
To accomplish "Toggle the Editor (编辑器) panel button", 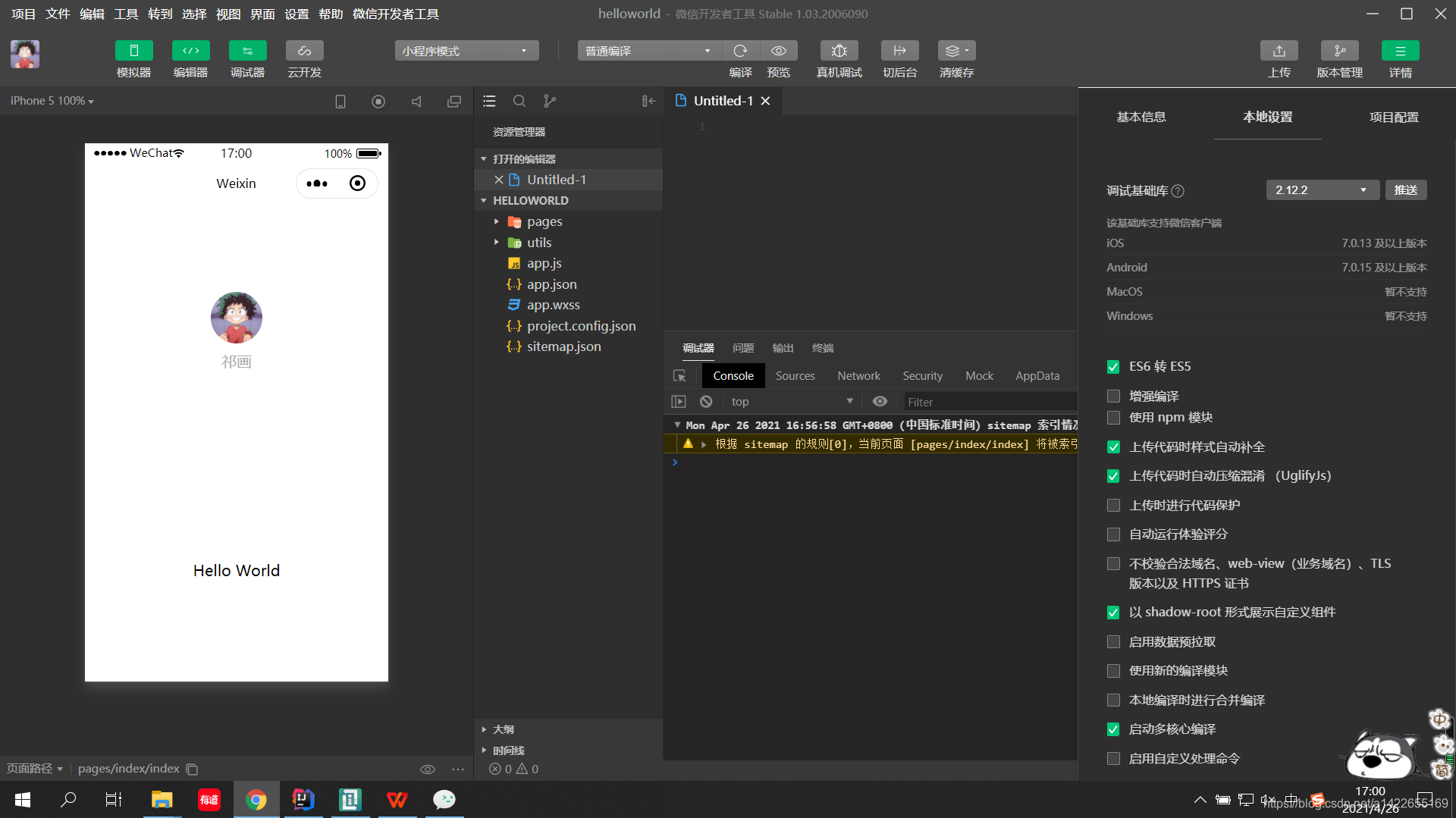I will tap(190, 51).
